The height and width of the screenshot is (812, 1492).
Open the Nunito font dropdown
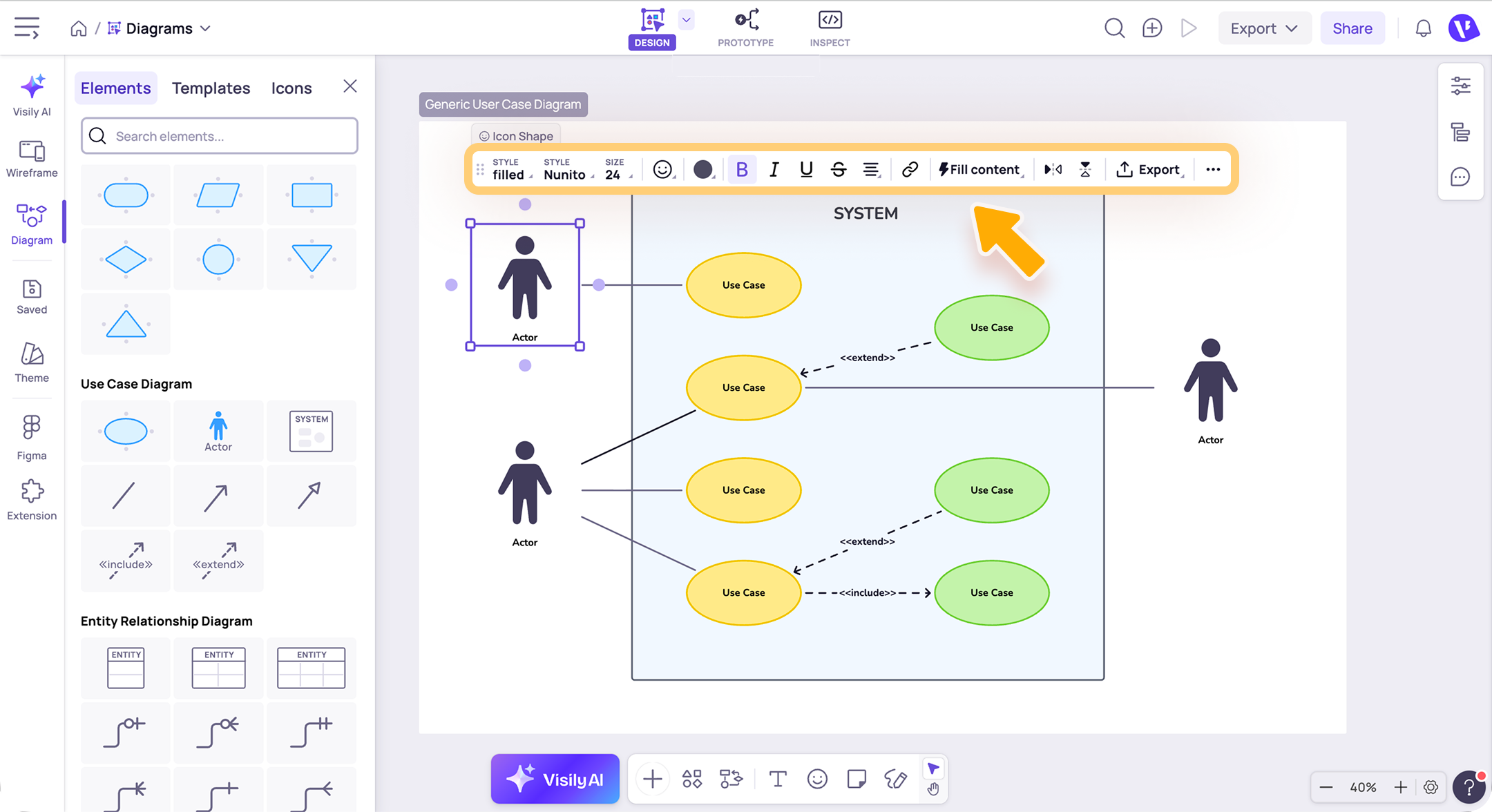568,169
